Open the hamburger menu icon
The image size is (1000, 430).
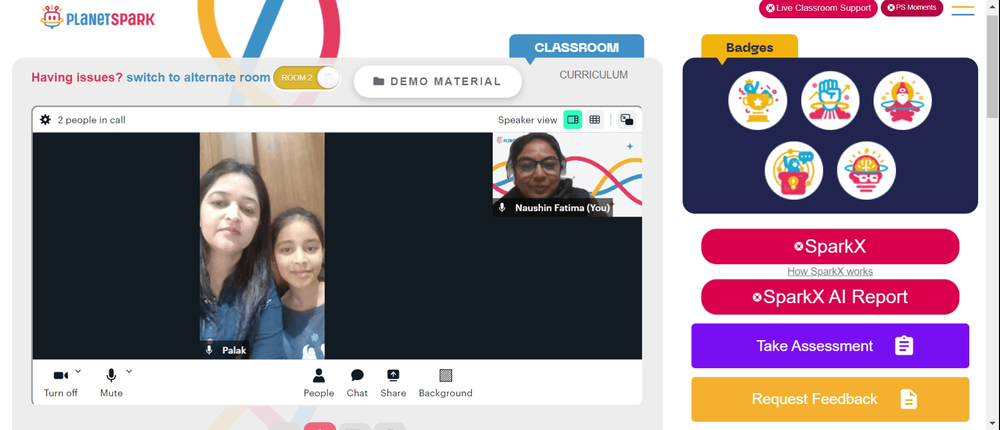point(962,10)
